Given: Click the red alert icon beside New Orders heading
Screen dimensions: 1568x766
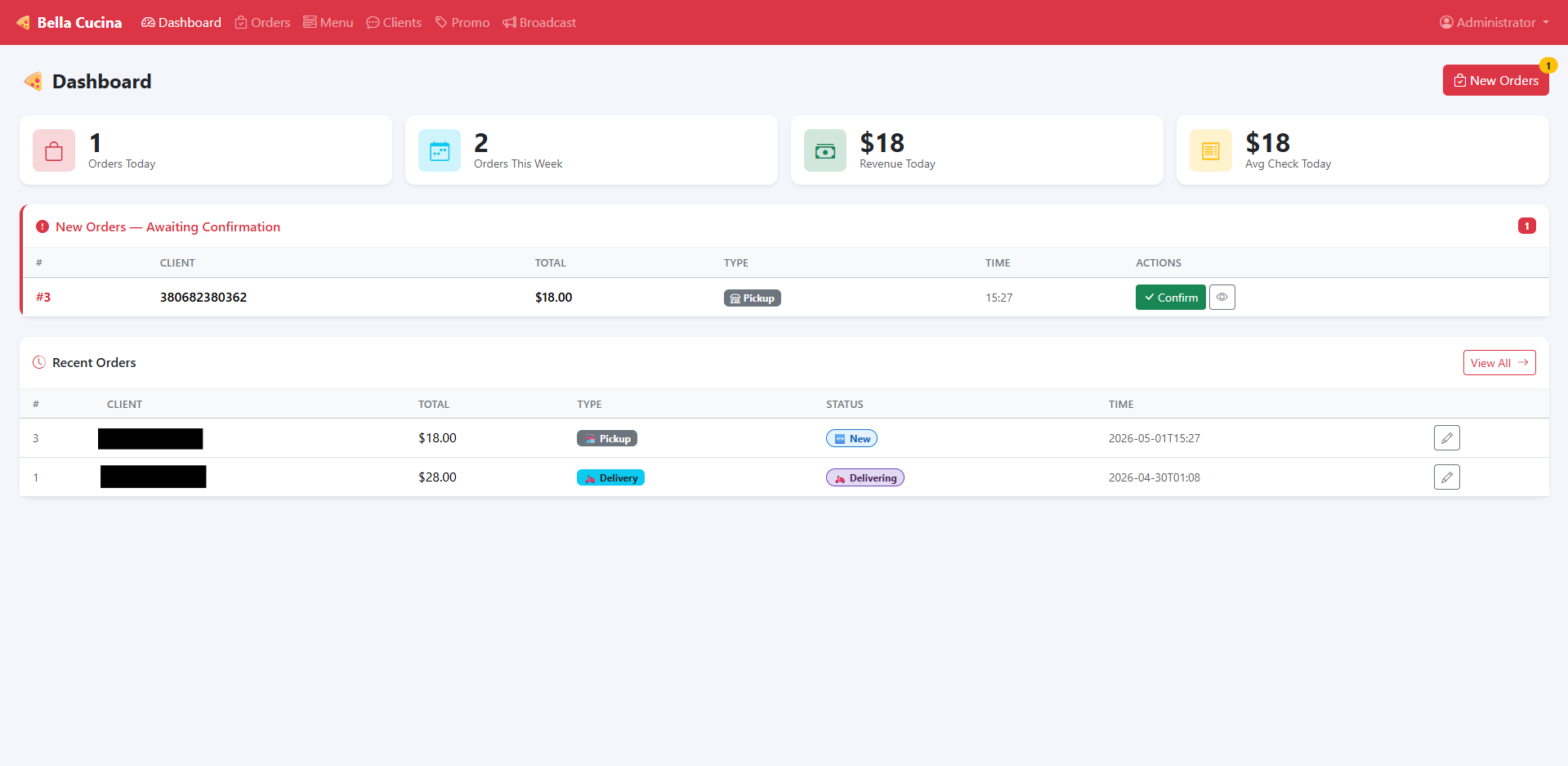Looking at the screenshot, I should click(42, 226).
